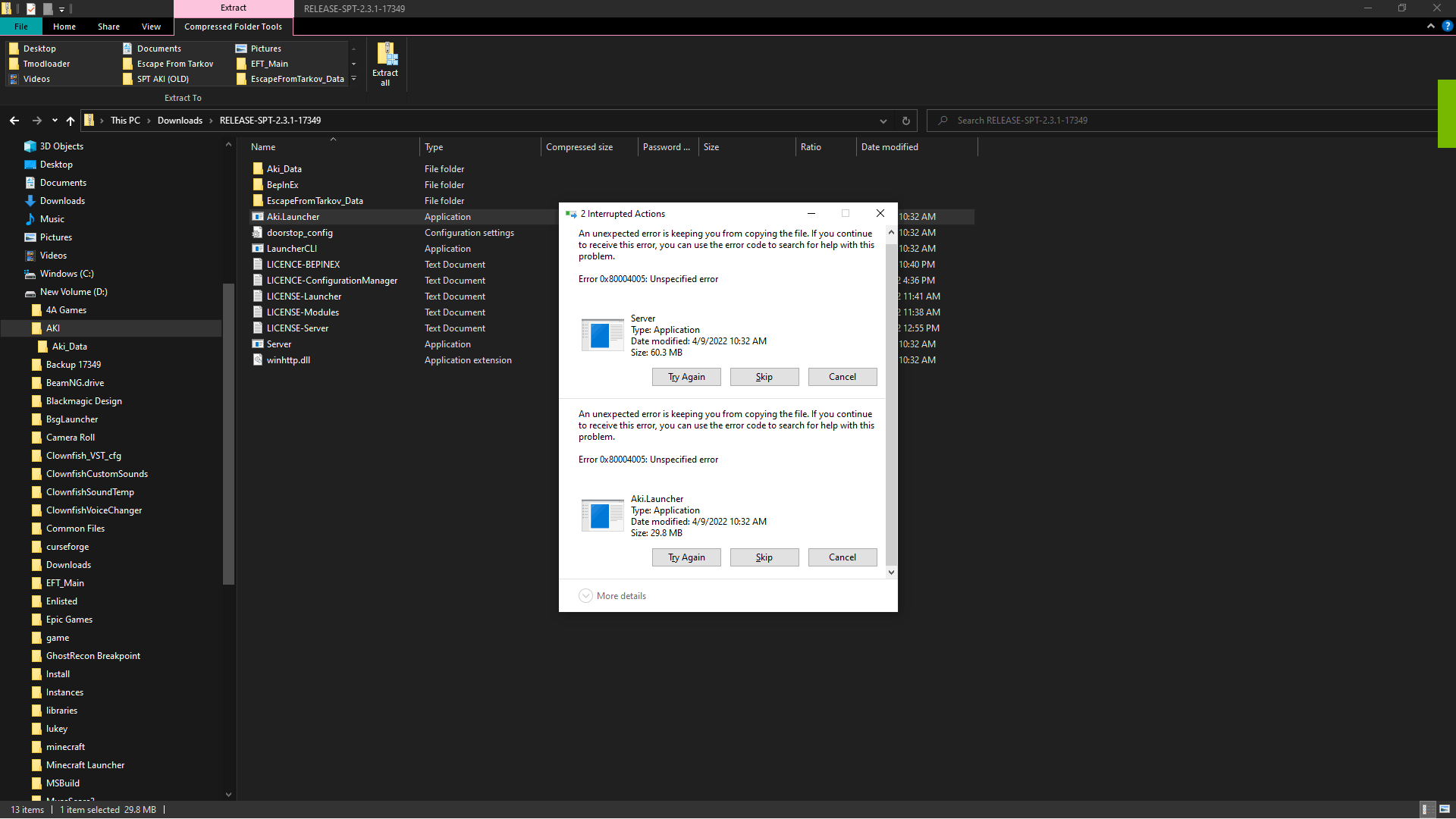Click the Search RELEASE-SPT-2.3.1-17349 box
1456x819 pixels.
1183,121
